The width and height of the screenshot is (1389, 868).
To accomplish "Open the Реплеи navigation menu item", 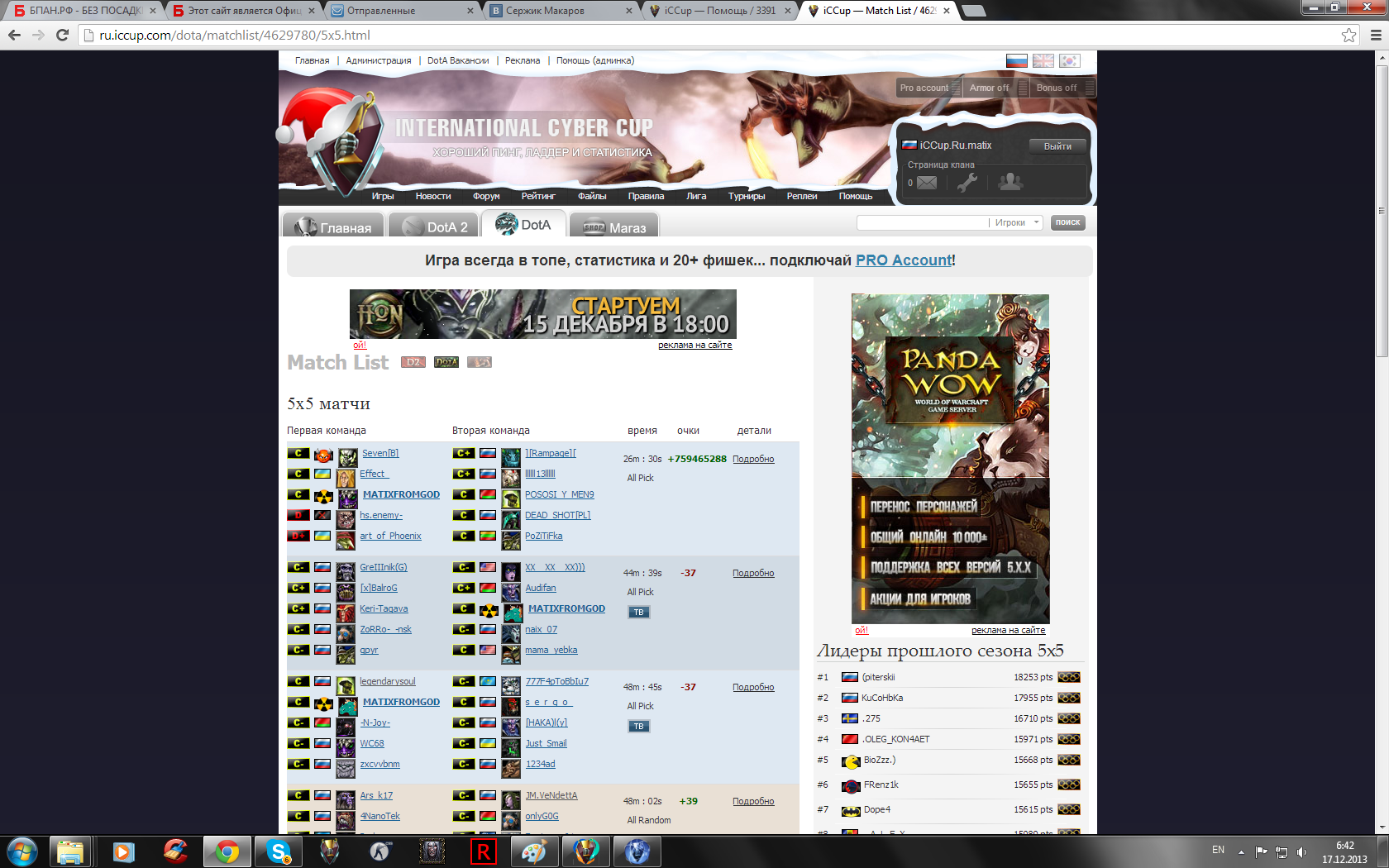I will coord(802,196).
